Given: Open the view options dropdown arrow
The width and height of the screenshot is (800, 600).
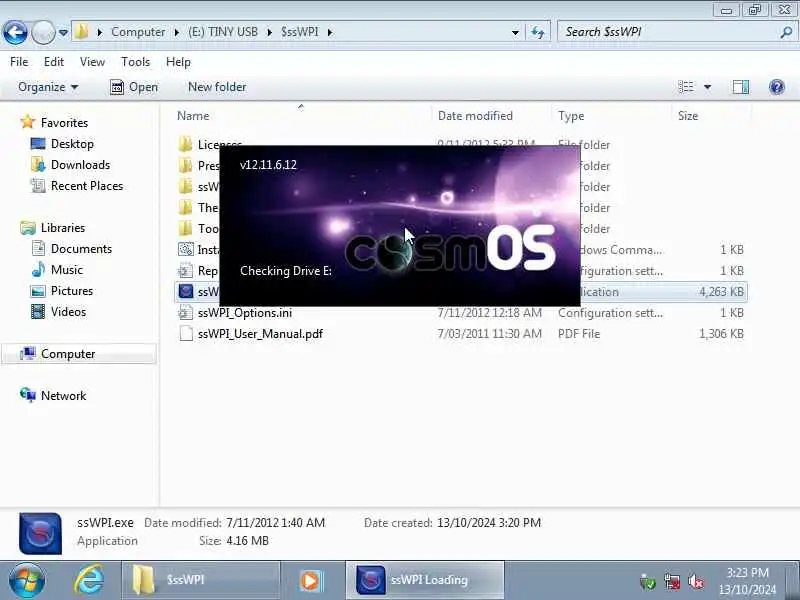Looking at the screenshot, I should coord(707,87).
